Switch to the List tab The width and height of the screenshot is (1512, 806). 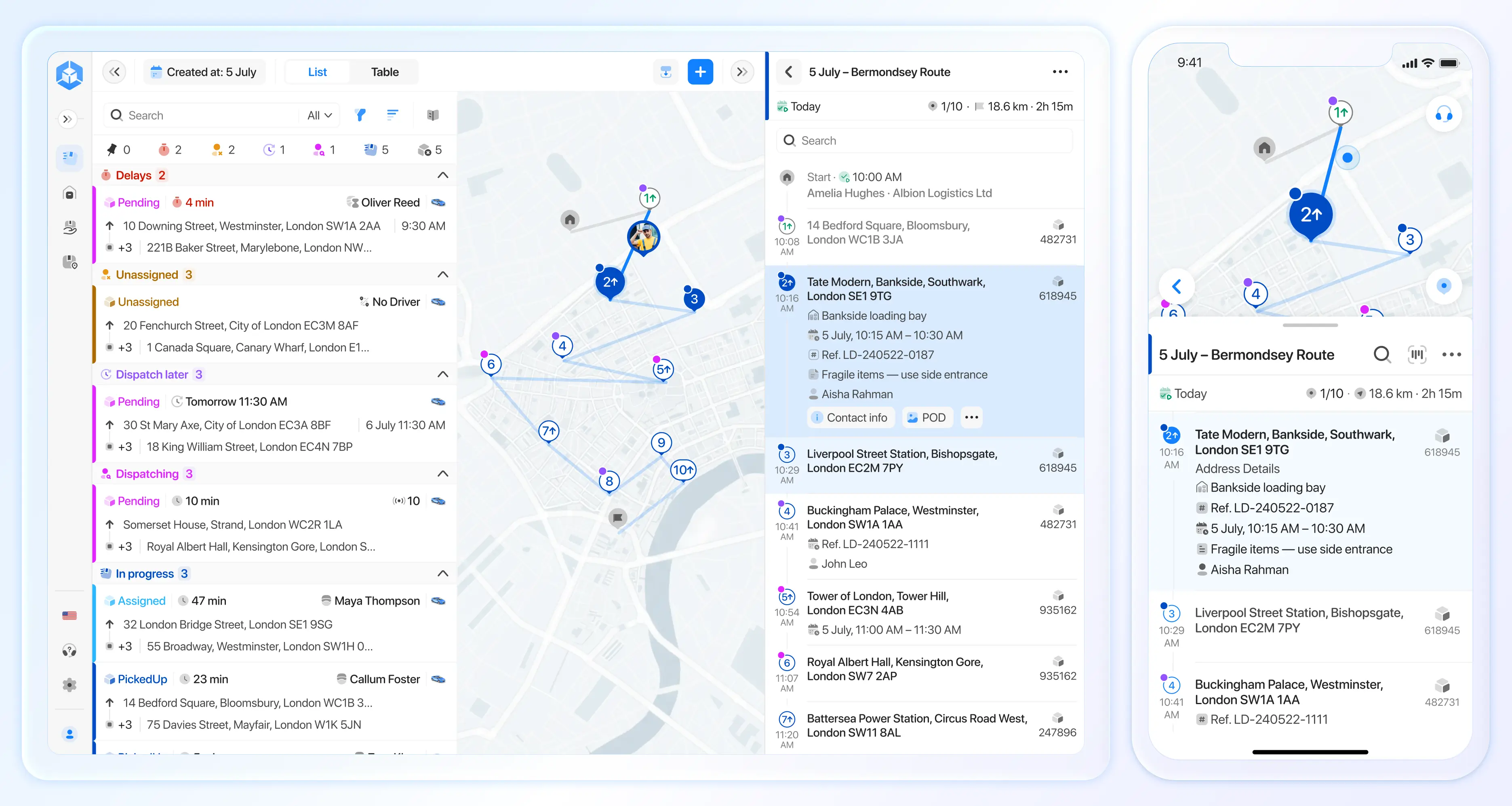(317, 72)
